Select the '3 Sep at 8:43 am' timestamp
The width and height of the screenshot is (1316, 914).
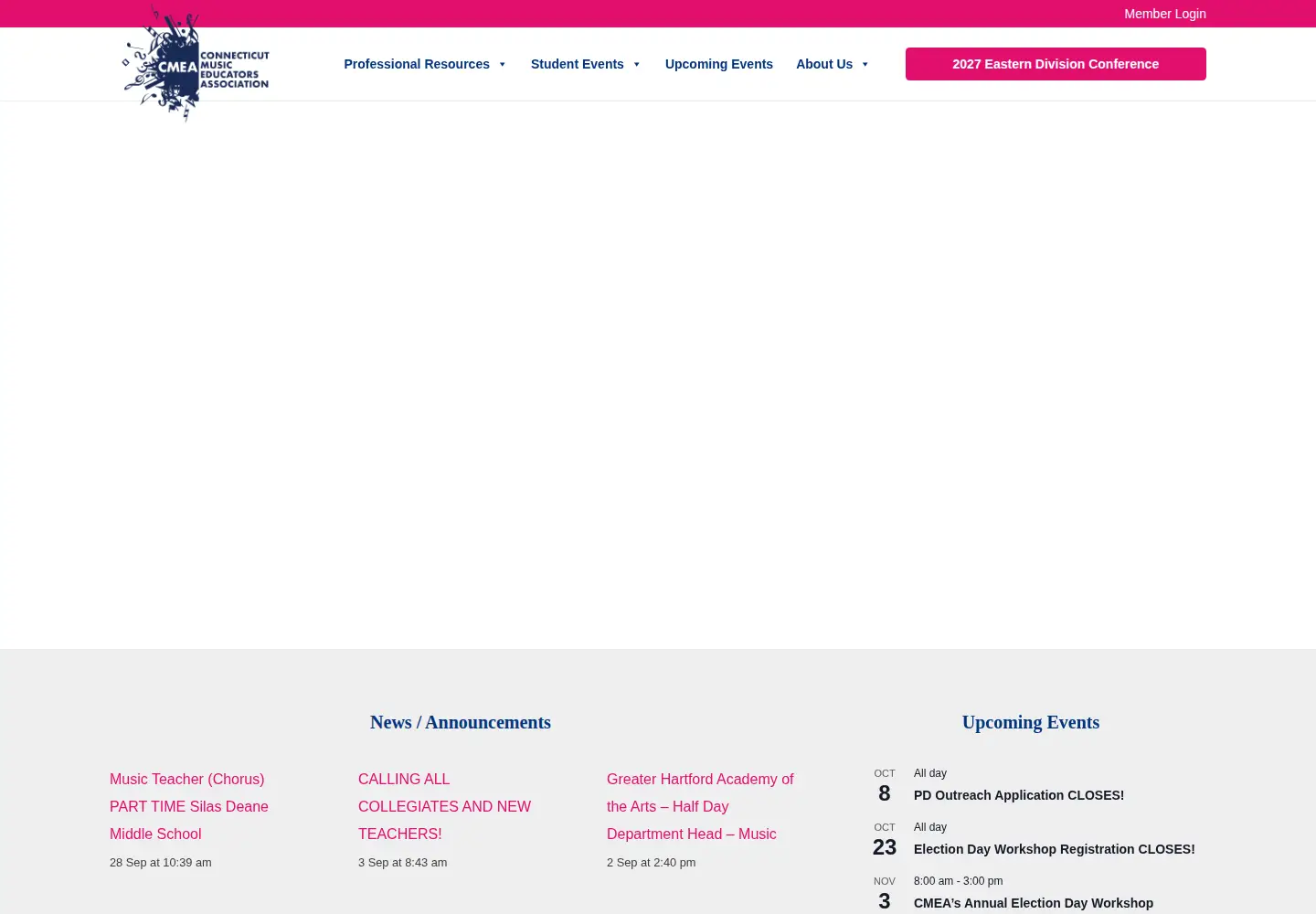pos(403,862)
